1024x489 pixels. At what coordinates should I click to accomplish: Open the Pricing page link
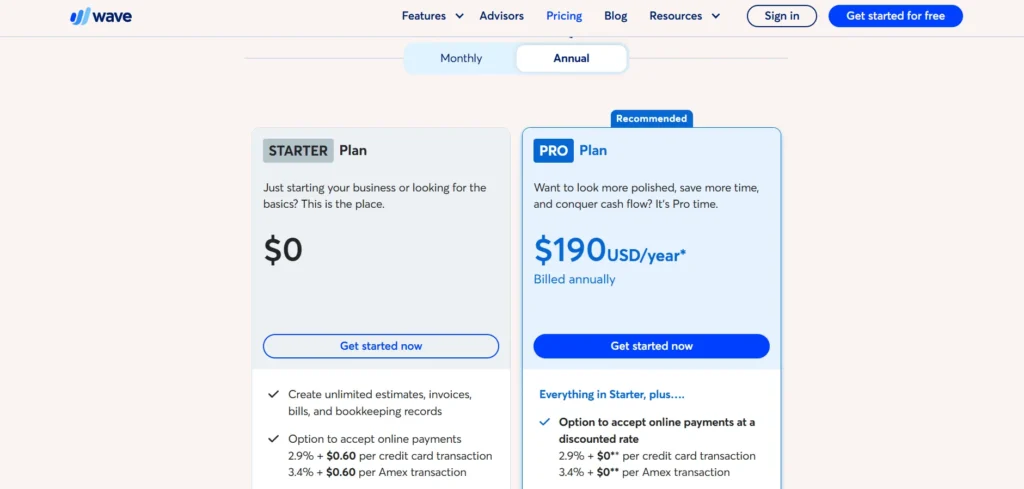564,16
